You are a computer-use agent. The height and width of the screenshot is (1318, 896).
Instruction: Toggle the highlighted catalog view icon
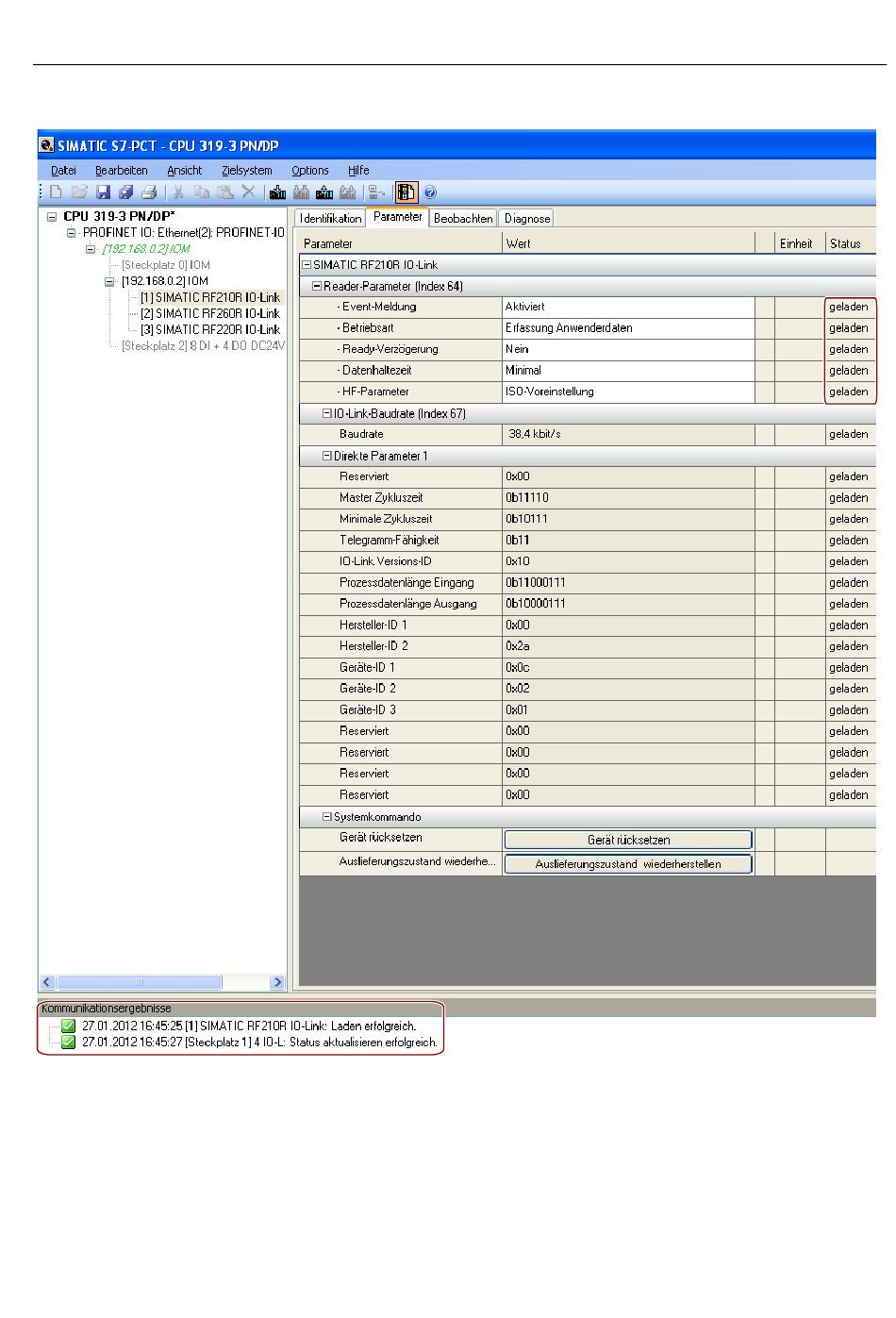point(406,192)
